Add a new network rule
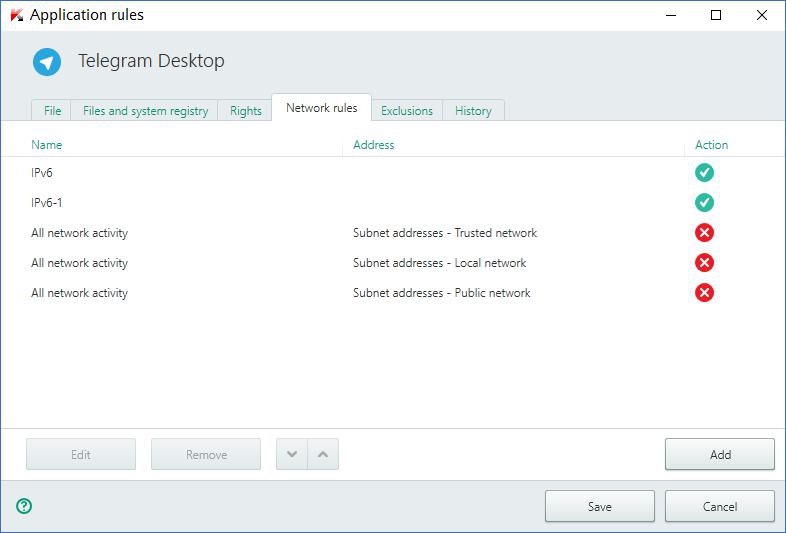Image resolution: width=786 pixels, height=533 pixels. coord(720,454)
